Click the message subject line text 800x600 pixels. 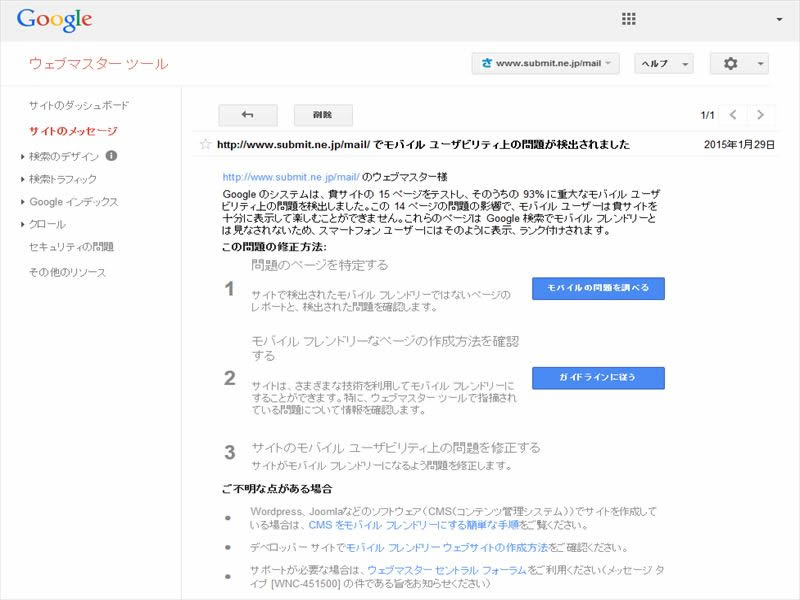pos(423,144)
